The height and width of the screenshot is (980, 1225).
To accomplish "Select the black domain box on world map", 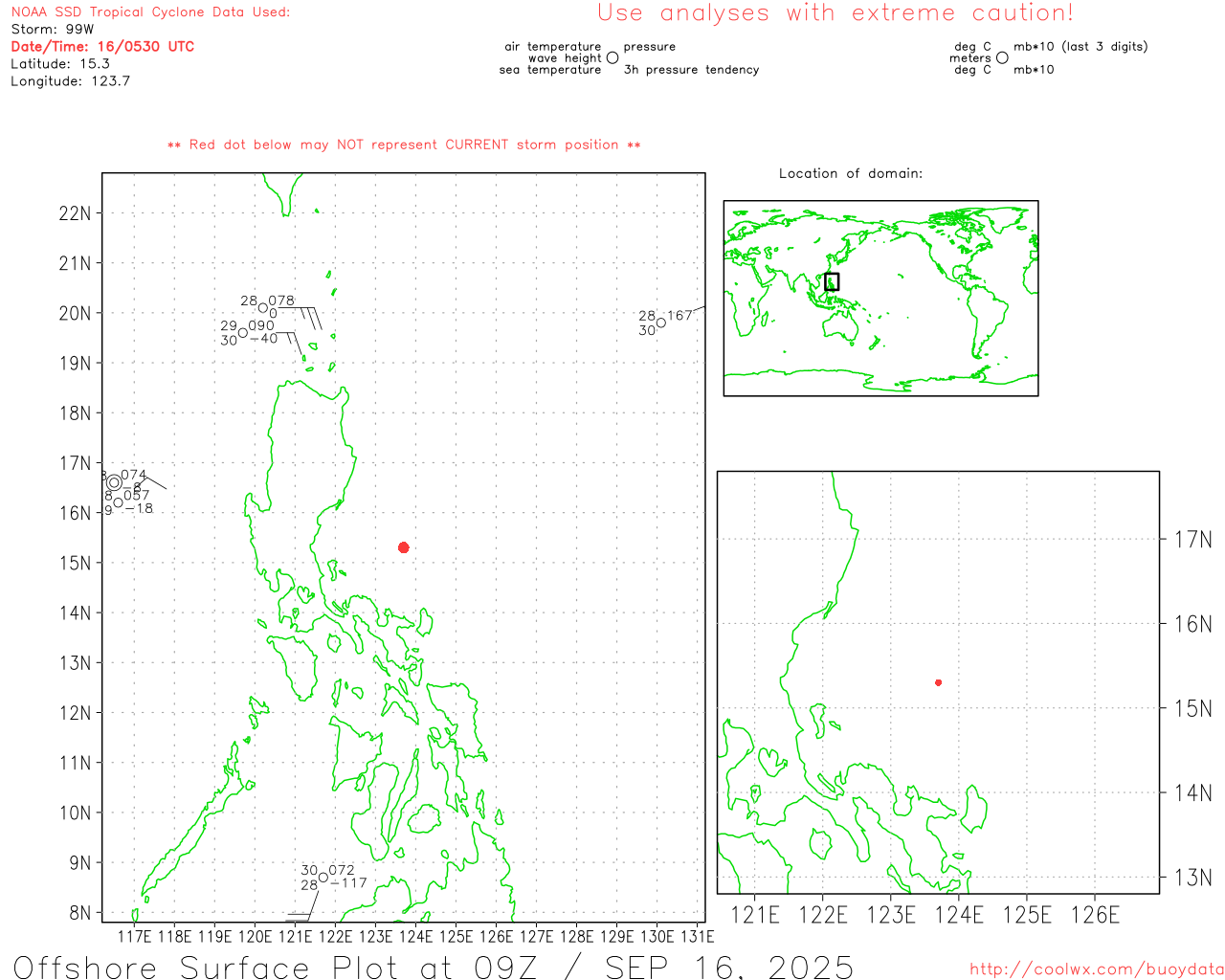I will 832,281.
